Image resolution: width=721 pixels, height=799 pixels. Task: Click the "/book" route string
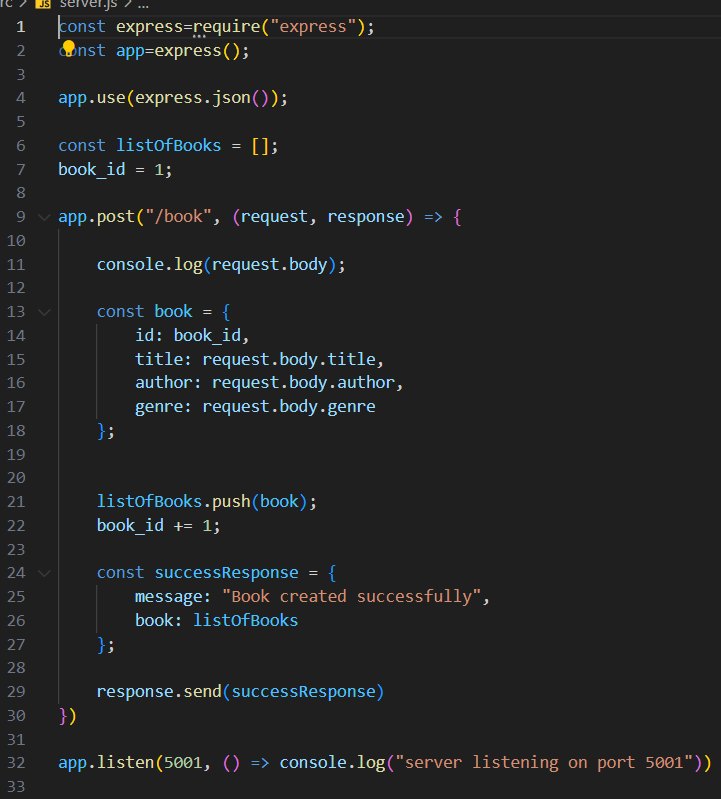[178, 217]
